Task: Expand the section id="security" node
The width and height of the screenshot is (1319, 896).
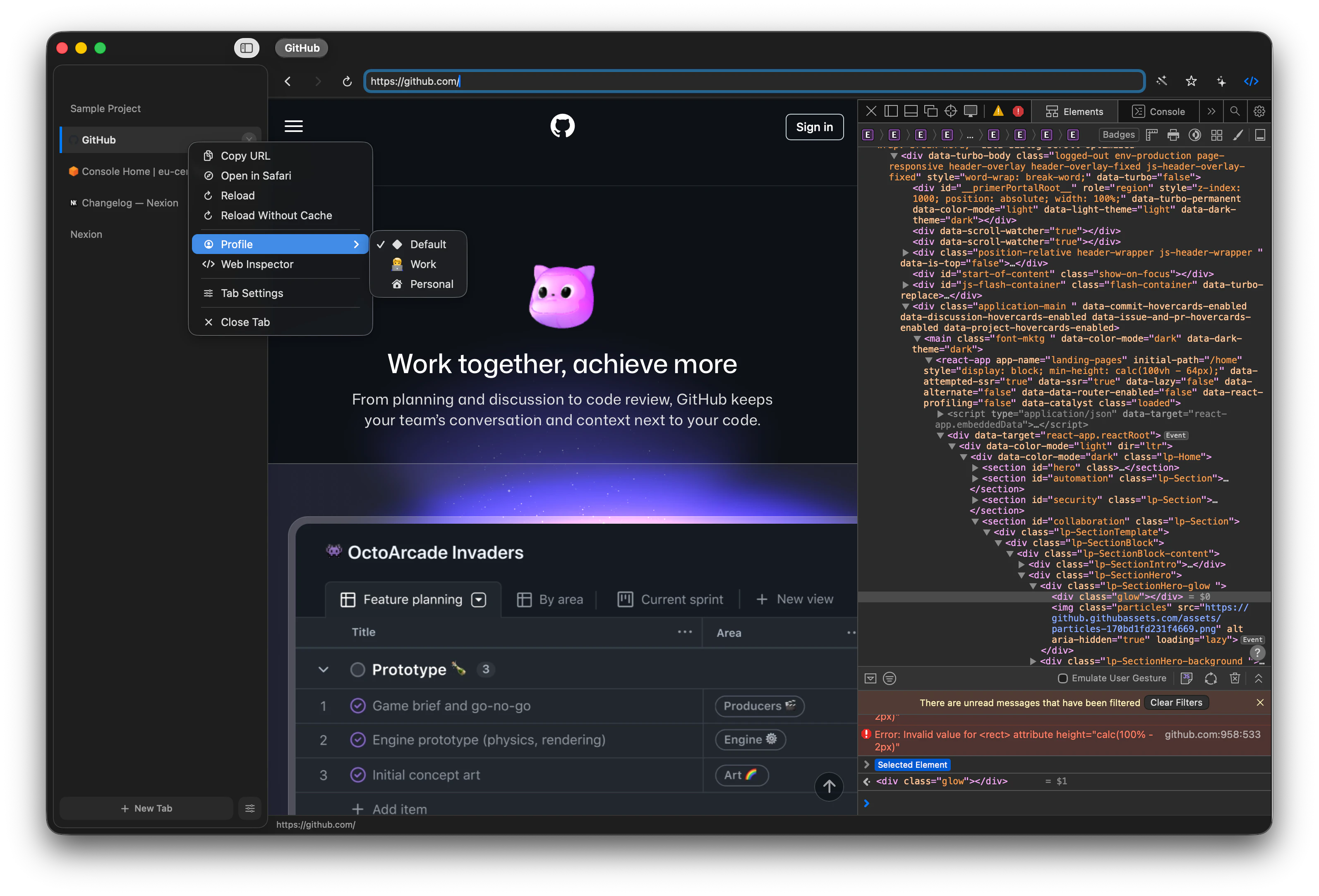Action: pyautogui.click(x=975, y=500)
